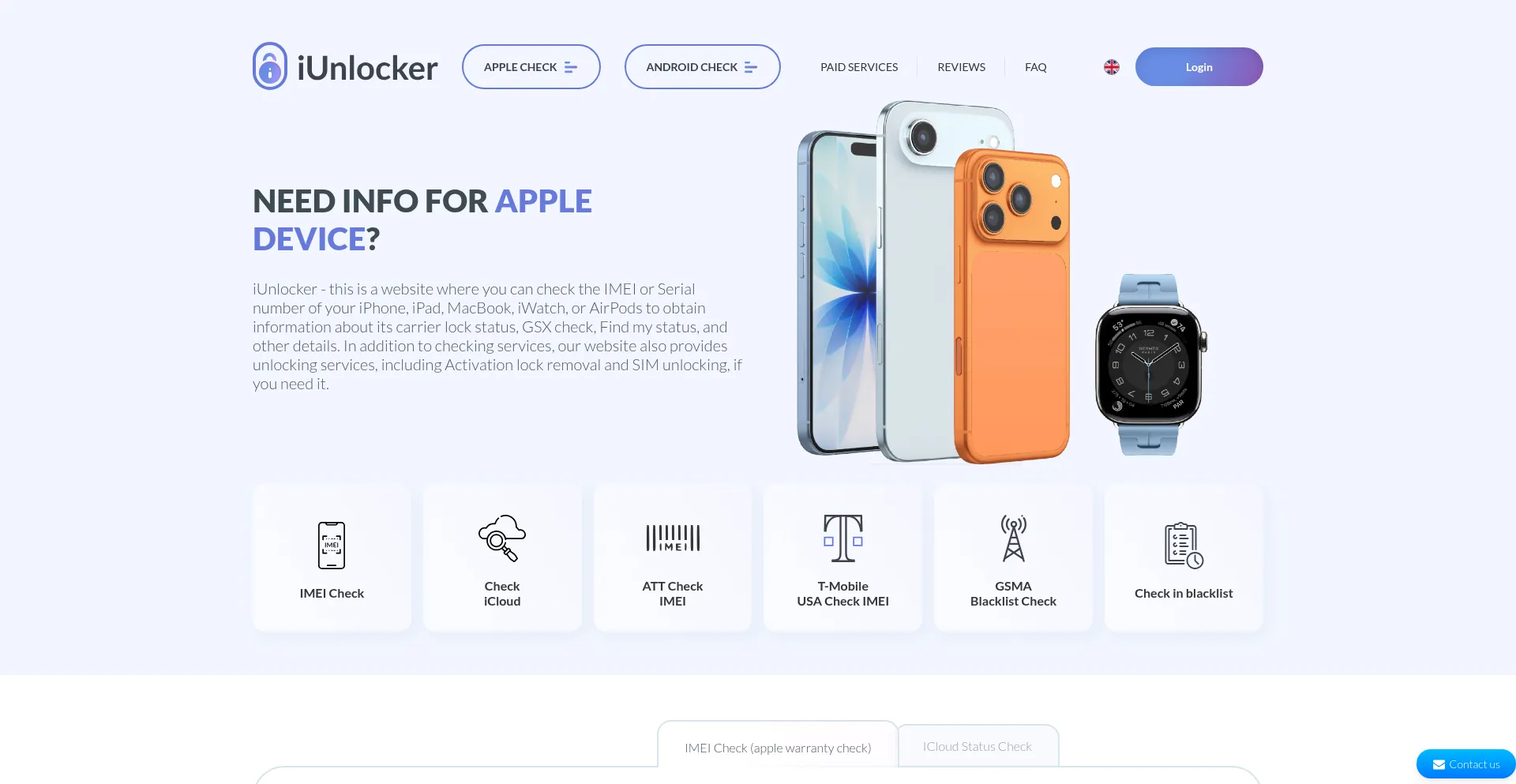Select the IMEI Check (apple warranty check) tab
Screen dimensions: 1516x784
coord(778,747)
